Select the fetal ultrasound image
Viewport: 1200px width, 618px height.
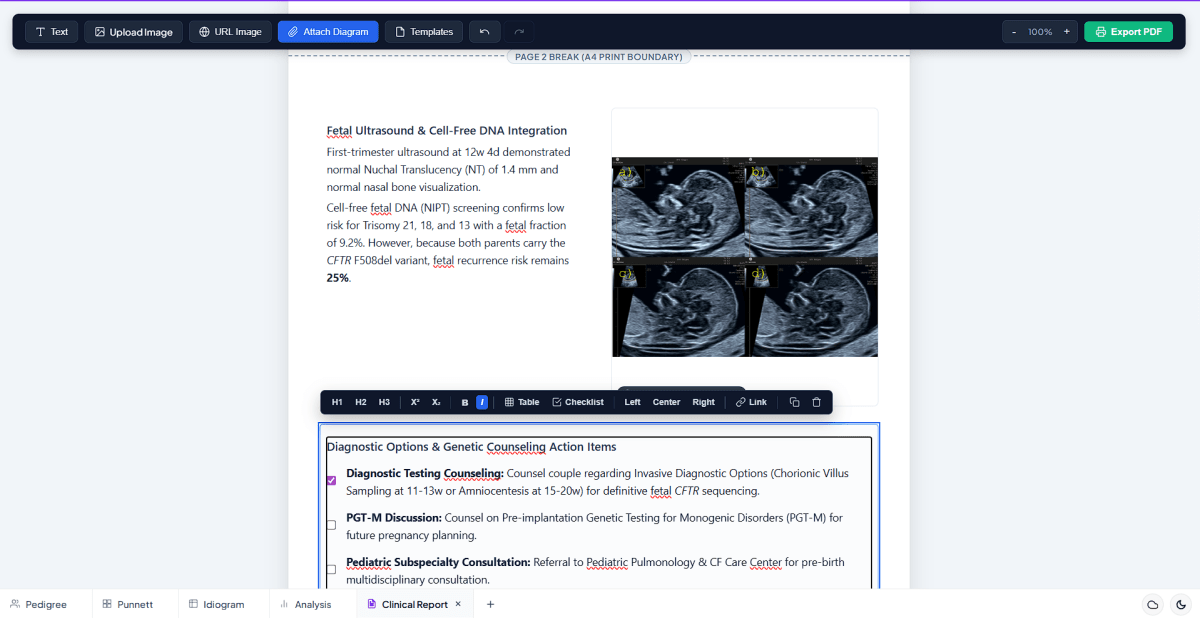click(x=745, y=257)
